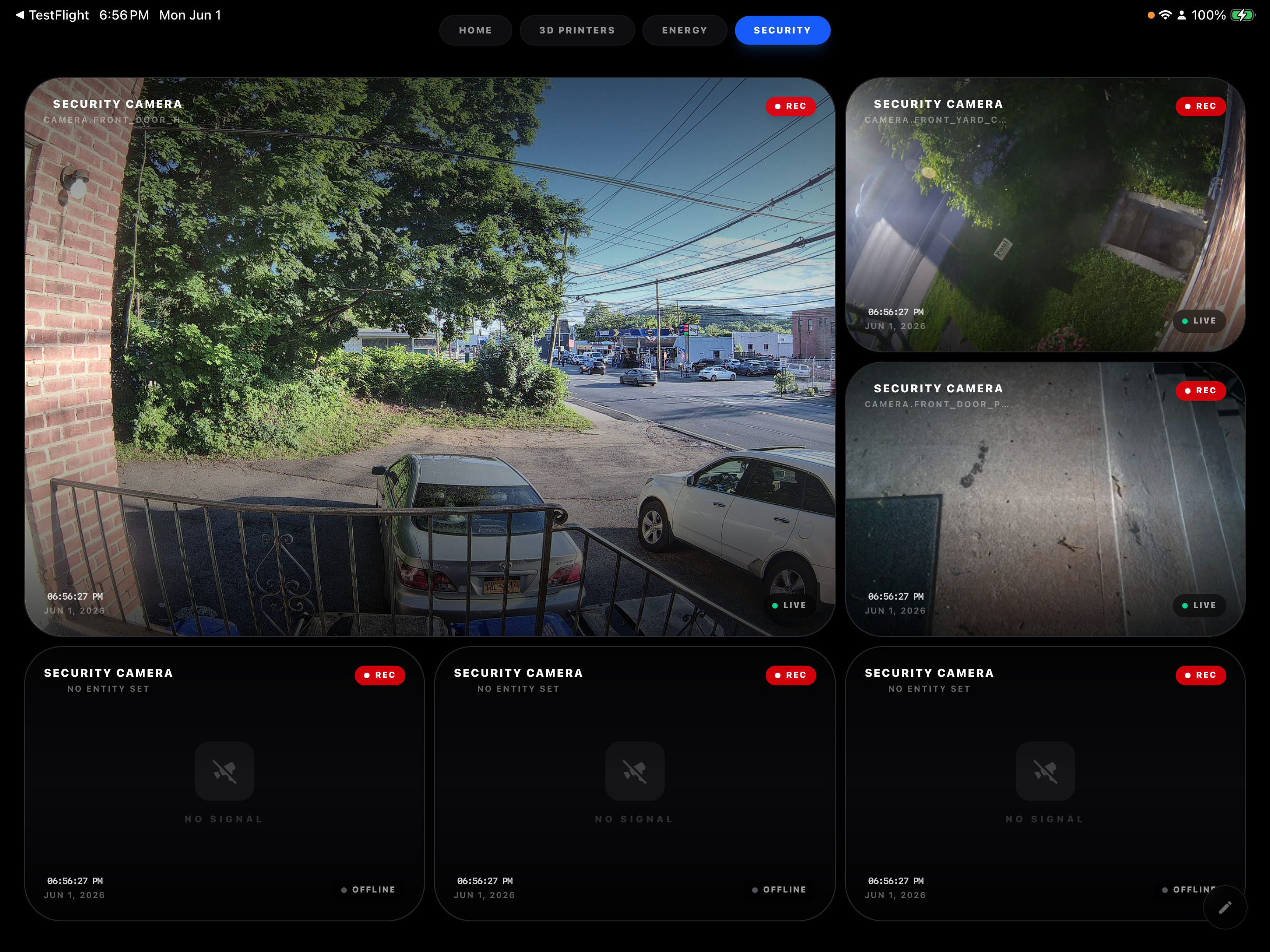Click CAMERA.FRONT_YARD_C entity label
The height and width of the screenshot is (952, 1270).
pyautogui.click(x=935, y=120)
